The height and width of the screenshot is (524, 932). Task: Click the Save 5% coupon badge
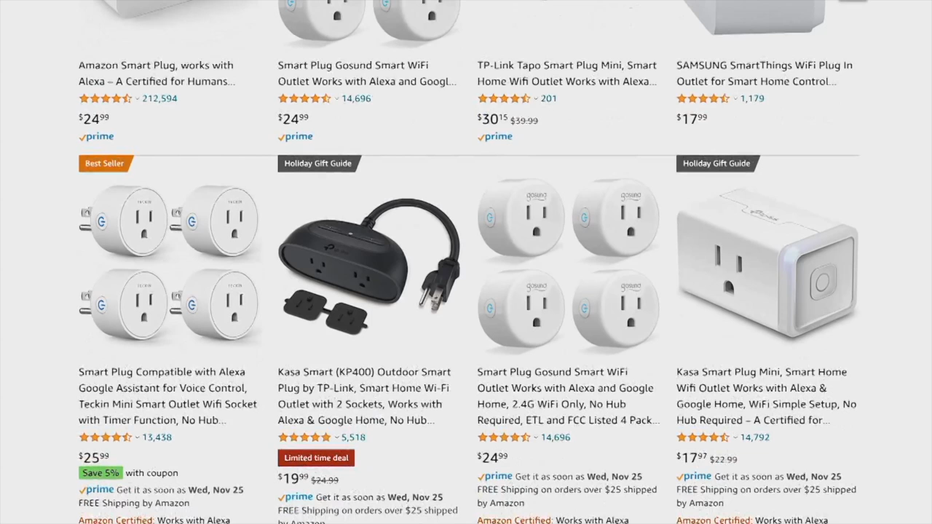pyautogui.click(x=100, y=473)
